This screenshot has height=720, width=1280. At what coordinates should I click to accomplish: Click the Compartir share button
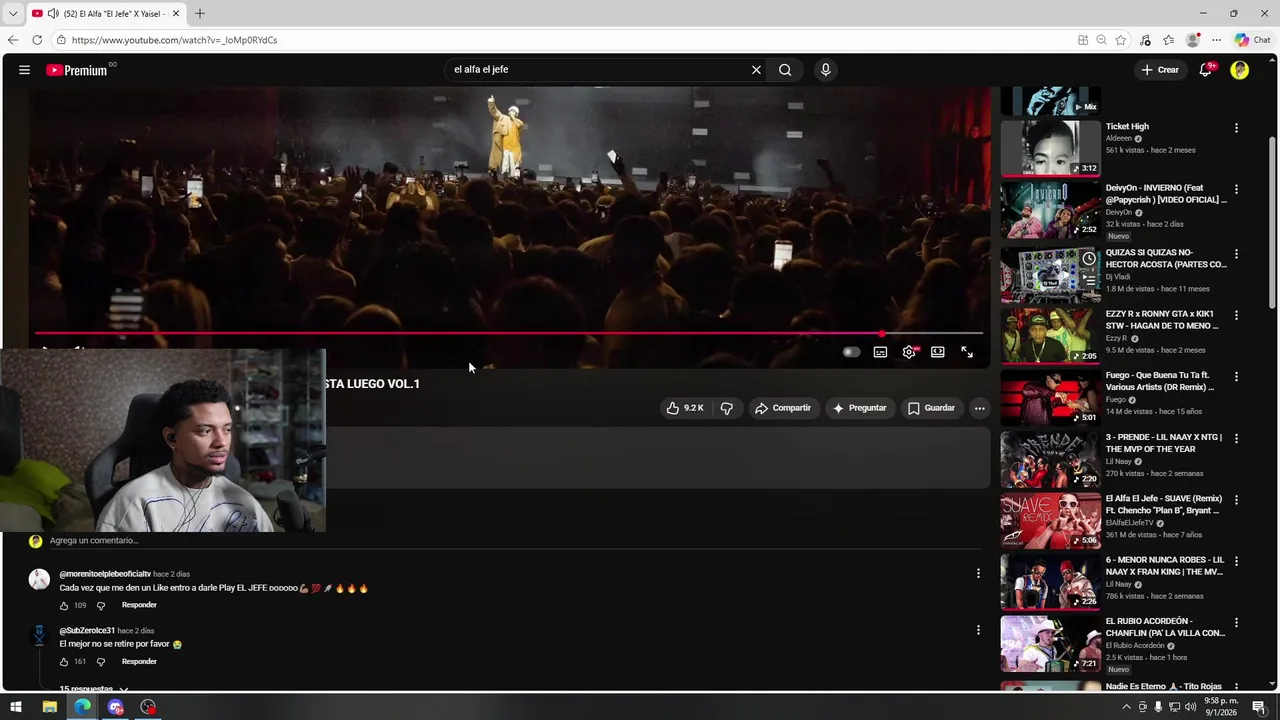[x=783, y=408]
